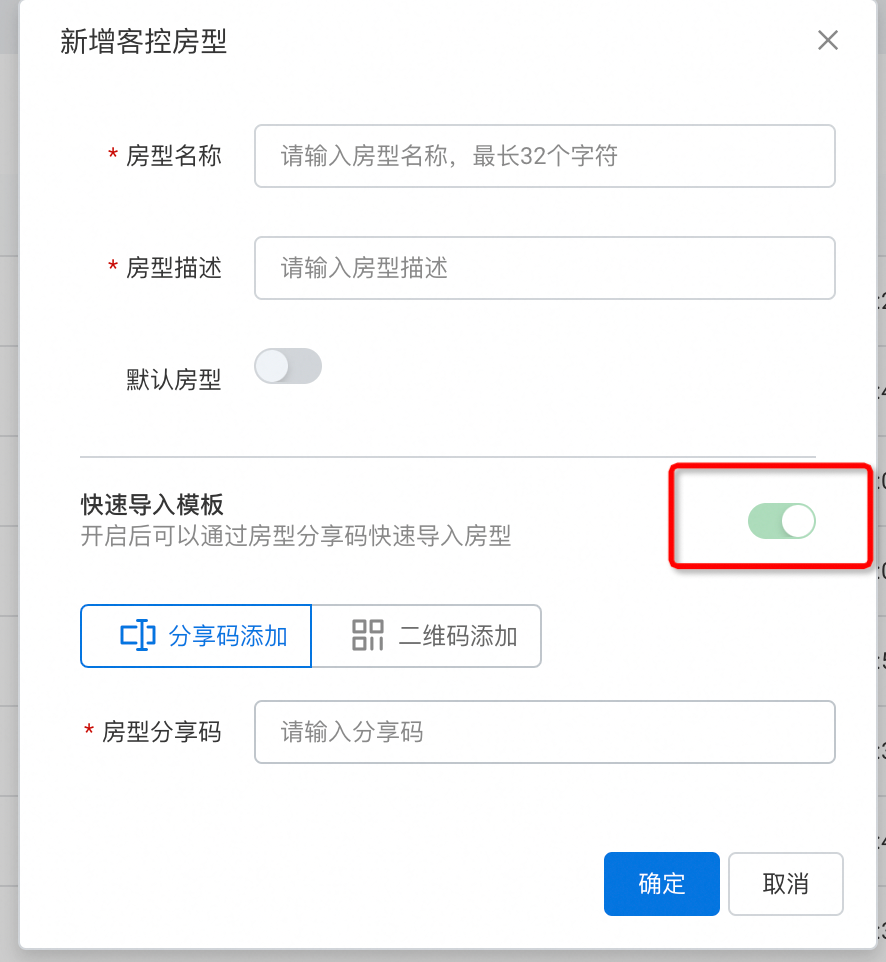The height and width of the screenshot is (962, 886).
Task: Click the red asterisk beside 房型名称
Action: (x=113, y=153)
